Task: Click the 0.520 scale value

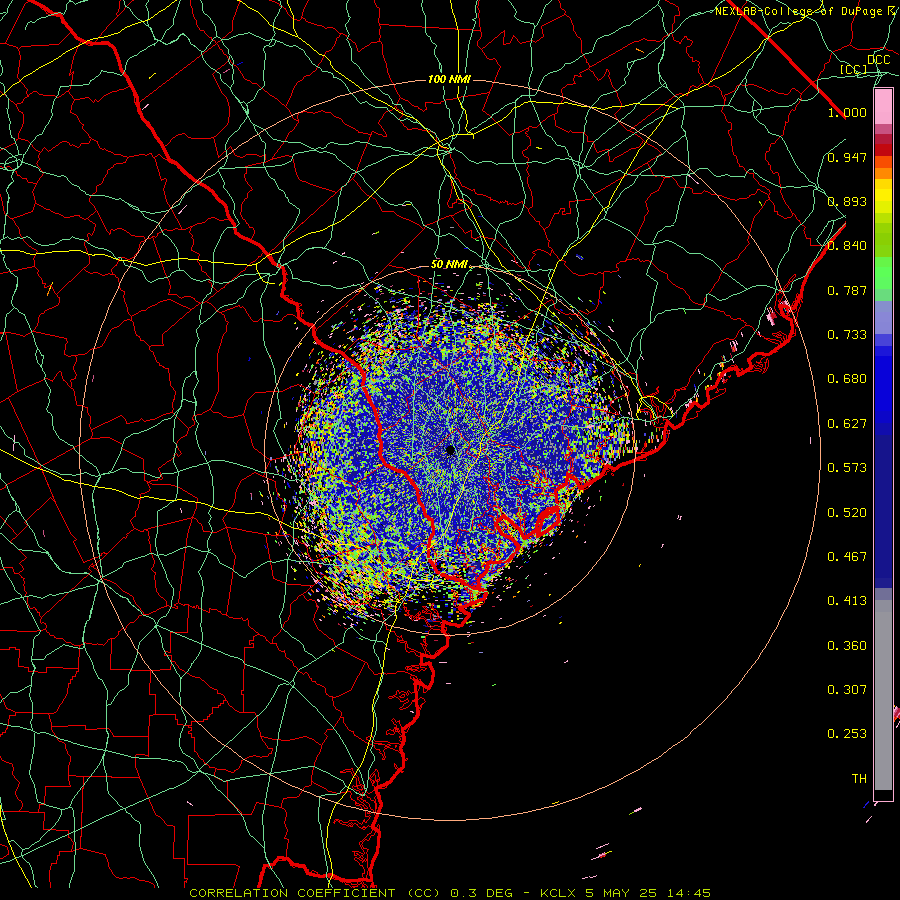Action: click(x=847, y=512)
